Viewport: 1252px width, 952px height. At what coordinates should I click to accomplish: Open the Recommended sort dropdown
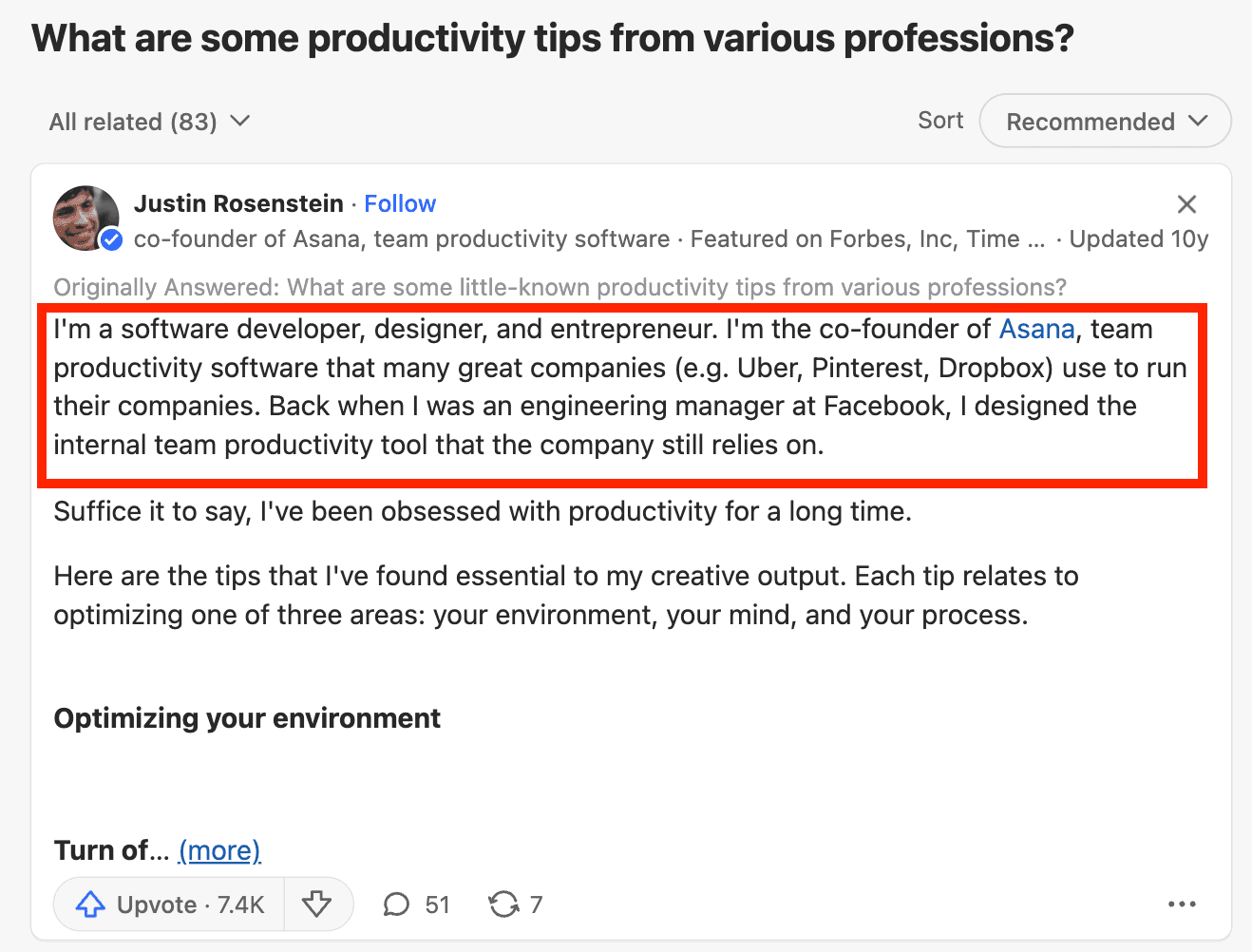(x=1105, y=122)
